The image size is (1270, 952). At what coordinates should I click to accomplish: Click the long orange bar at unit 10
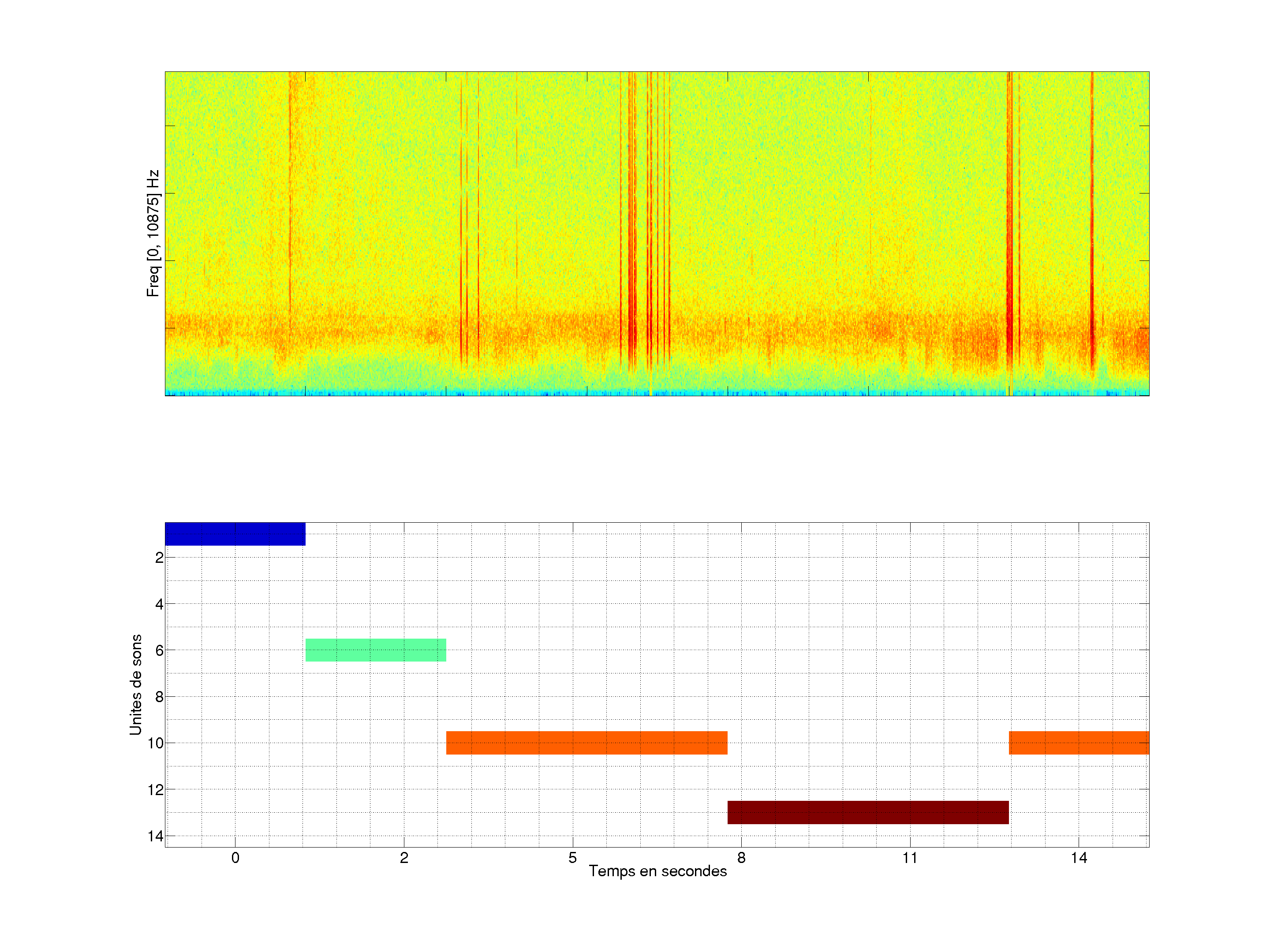tap(586, 743)
